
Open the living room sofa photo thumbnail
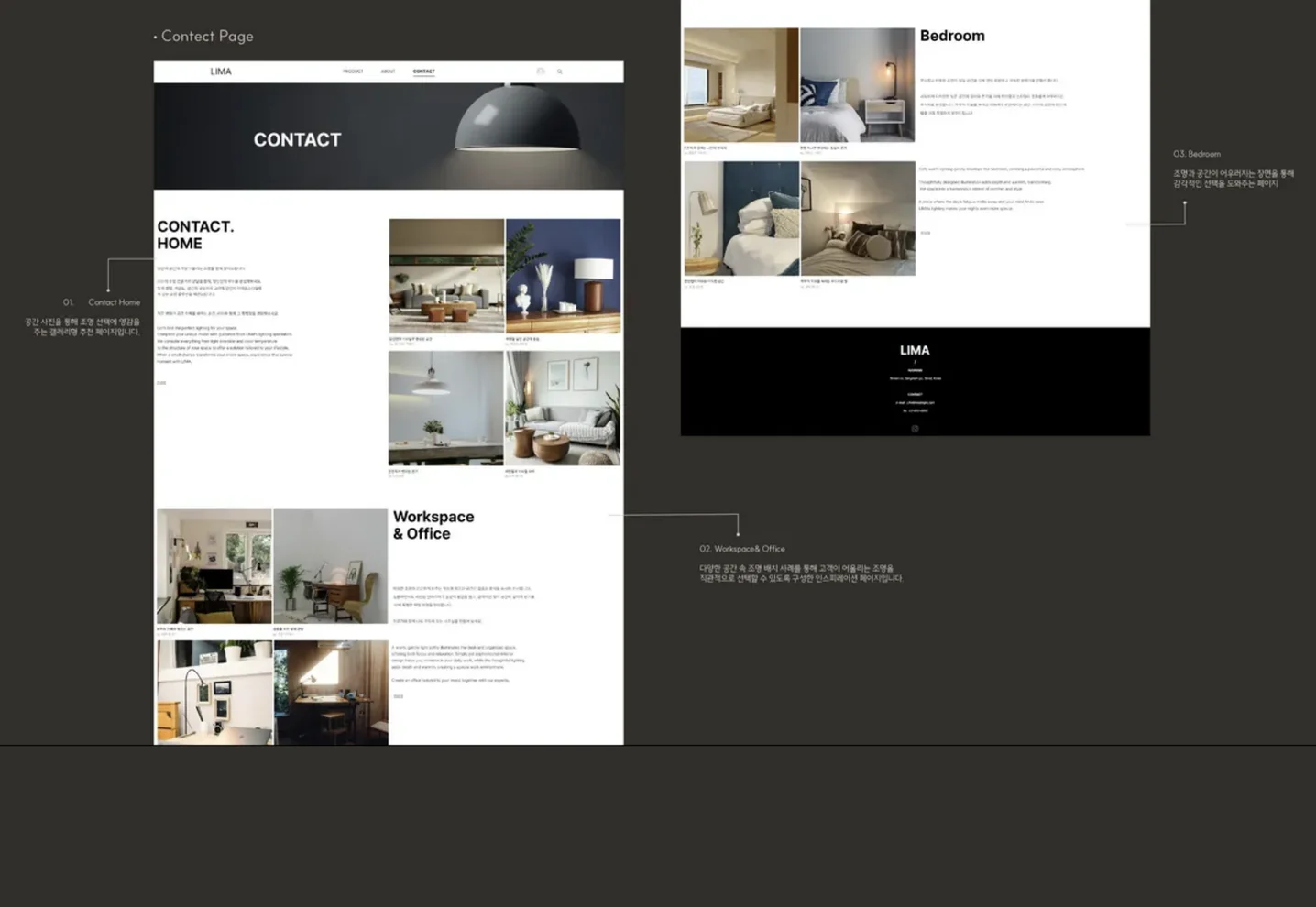tap(446, 276)
